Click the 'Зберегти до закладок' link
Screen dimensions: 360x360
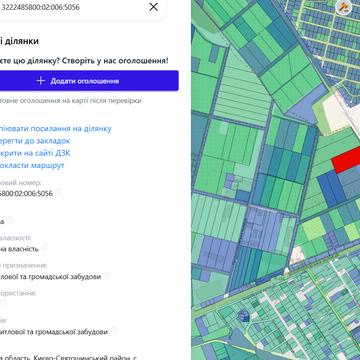point(35,141)
